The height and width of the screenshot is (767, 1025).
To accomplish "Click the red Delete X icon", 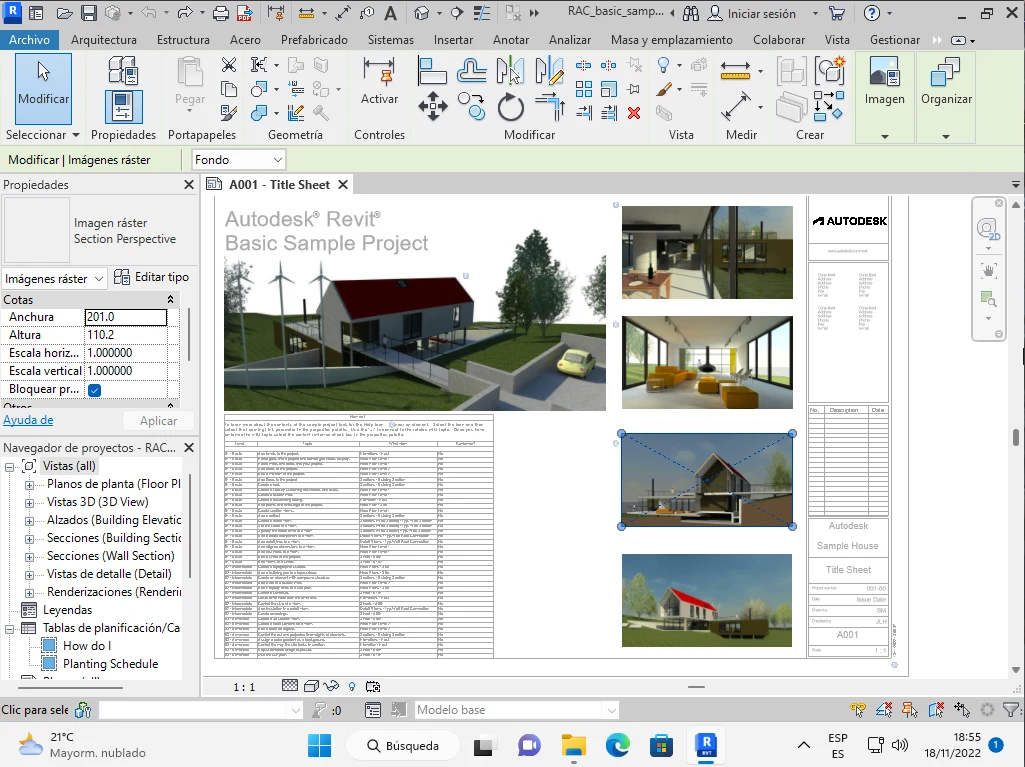I will (633, 113).
